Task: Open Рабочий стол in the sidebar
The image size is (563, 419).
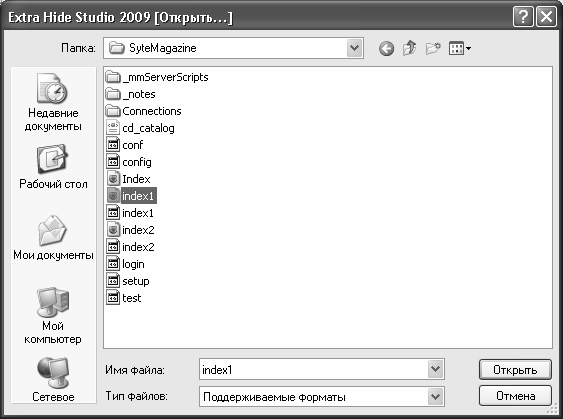Action: click(53, 167)
